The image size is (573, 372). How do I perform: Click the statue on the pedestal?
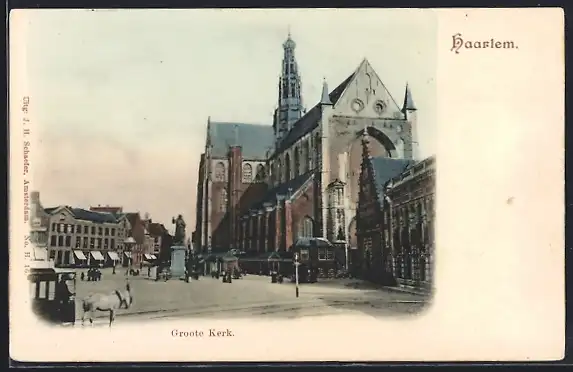[179, 229]
